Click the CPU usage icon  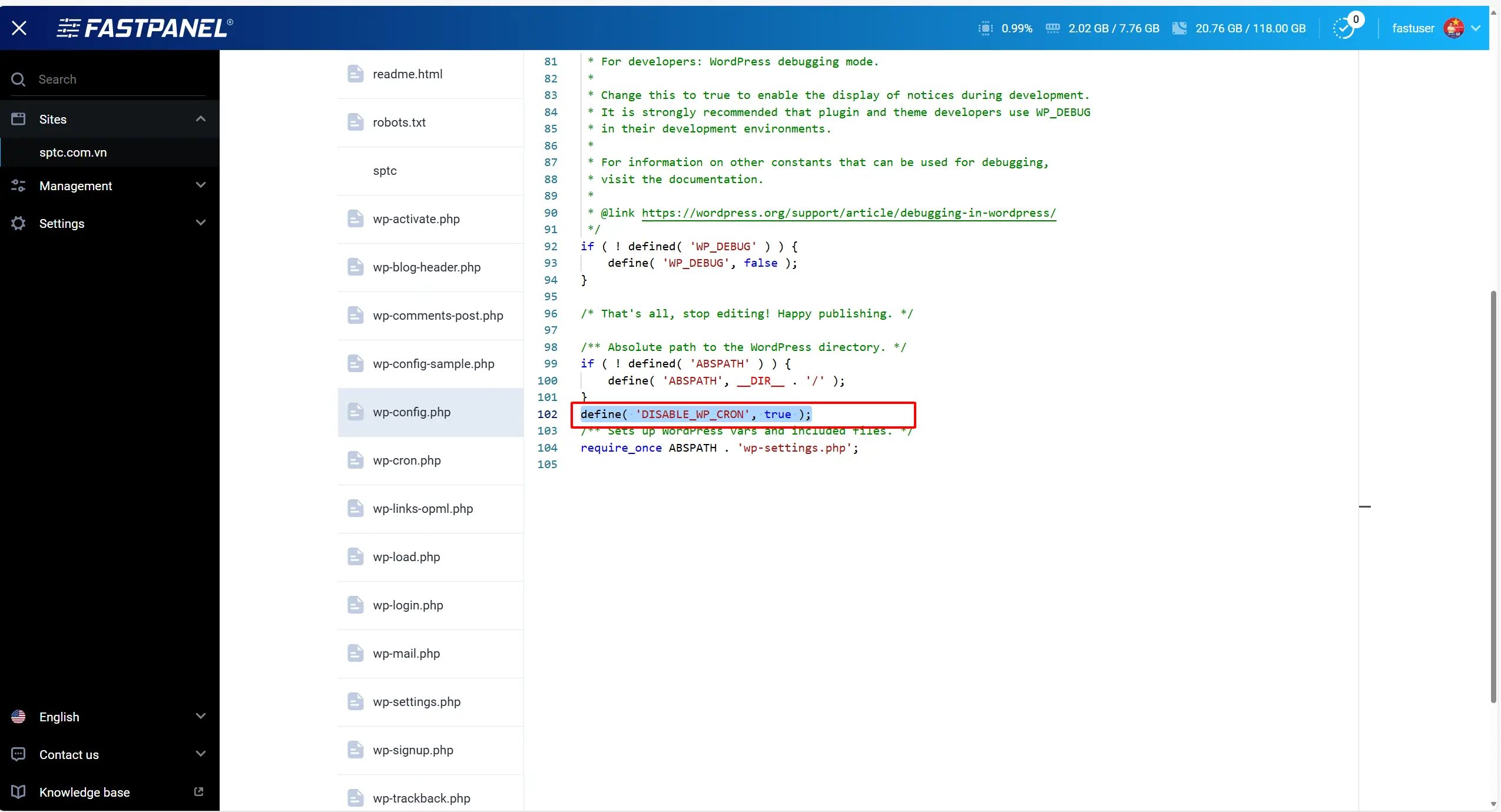(x=985, y=28)
